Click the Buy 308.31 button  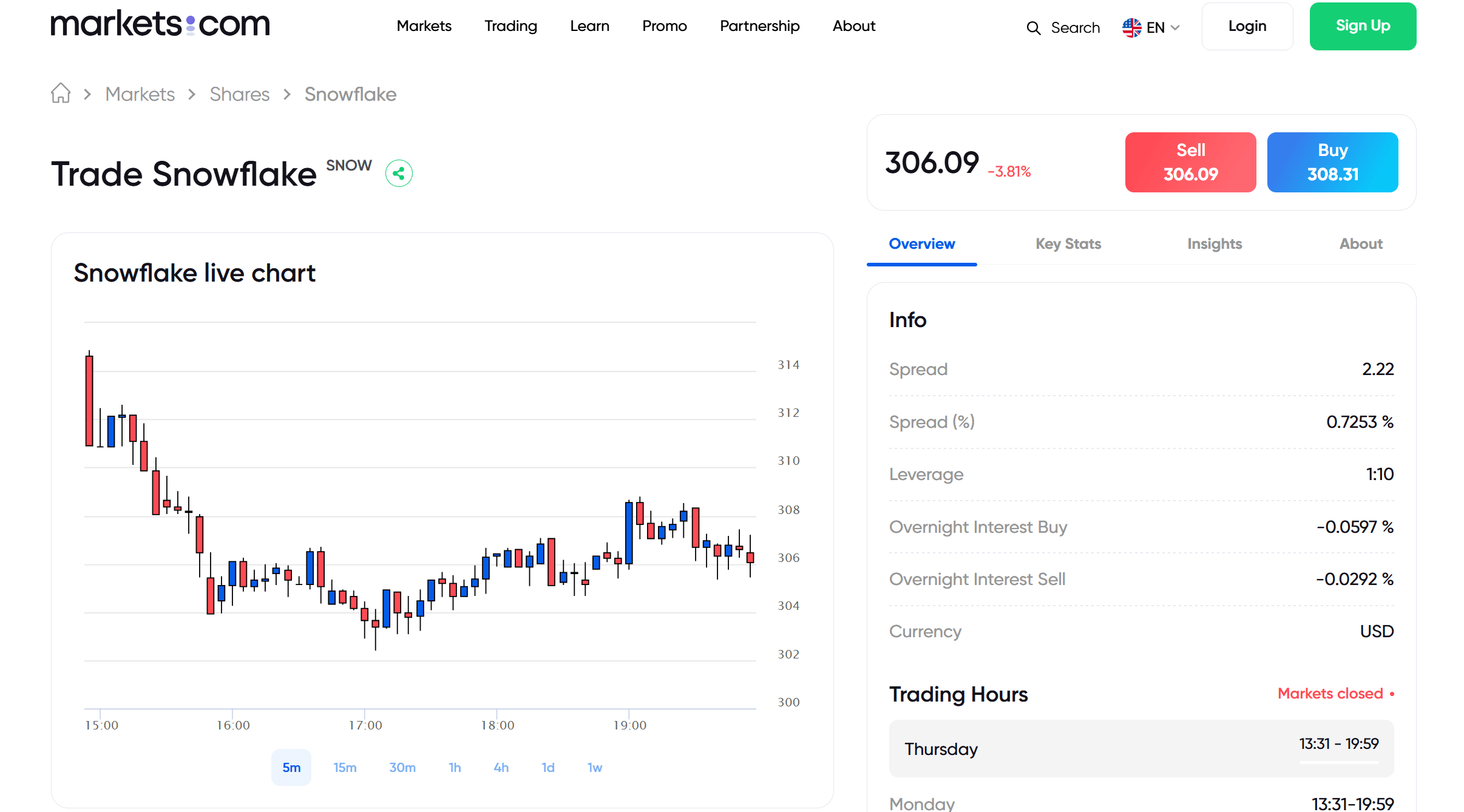1333,162
